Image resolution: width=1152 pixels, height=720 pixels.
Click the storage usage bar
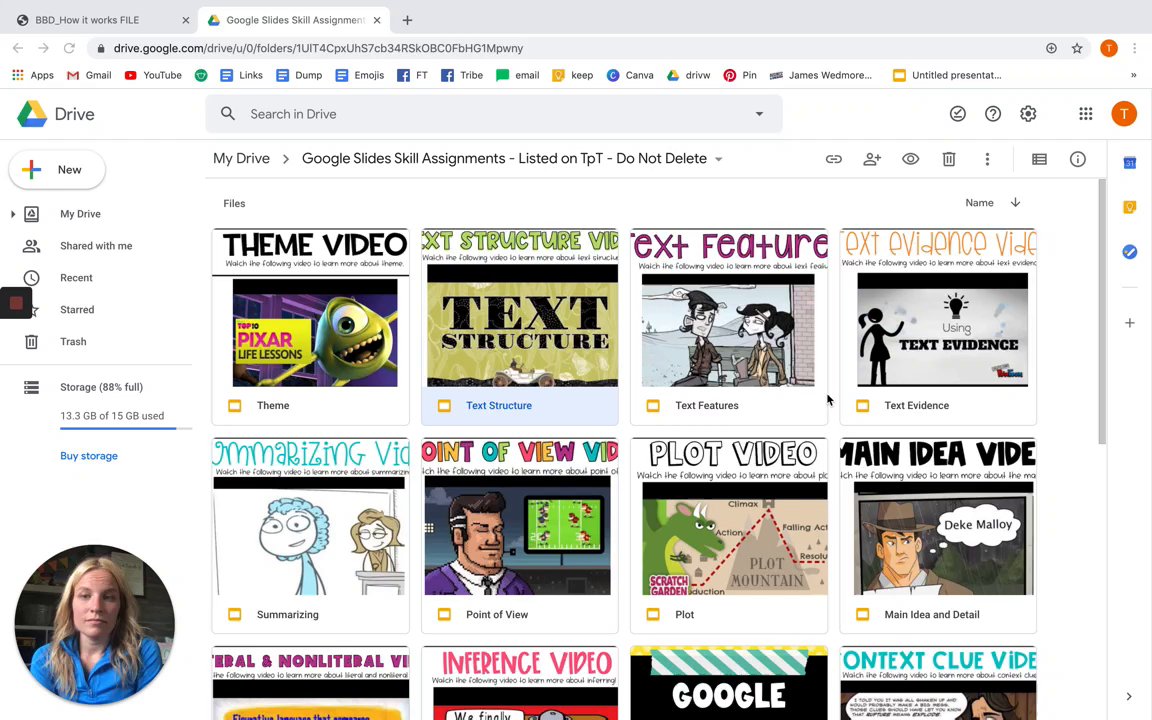coord(126,428)
